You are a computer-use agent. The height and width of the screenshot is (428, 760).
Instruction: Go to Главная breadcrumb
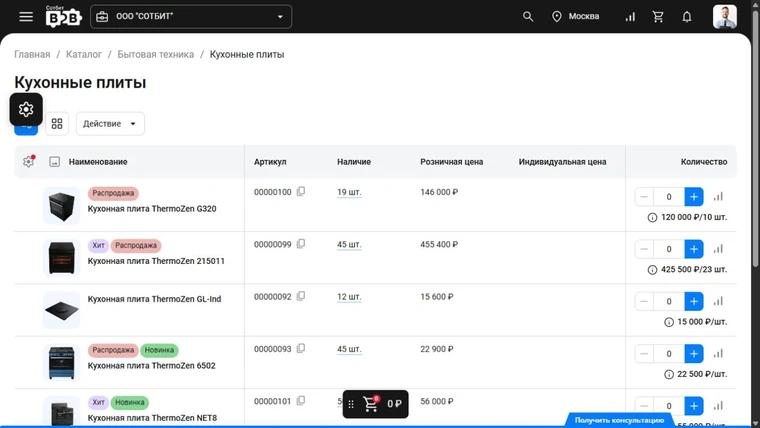pos(32,54)
